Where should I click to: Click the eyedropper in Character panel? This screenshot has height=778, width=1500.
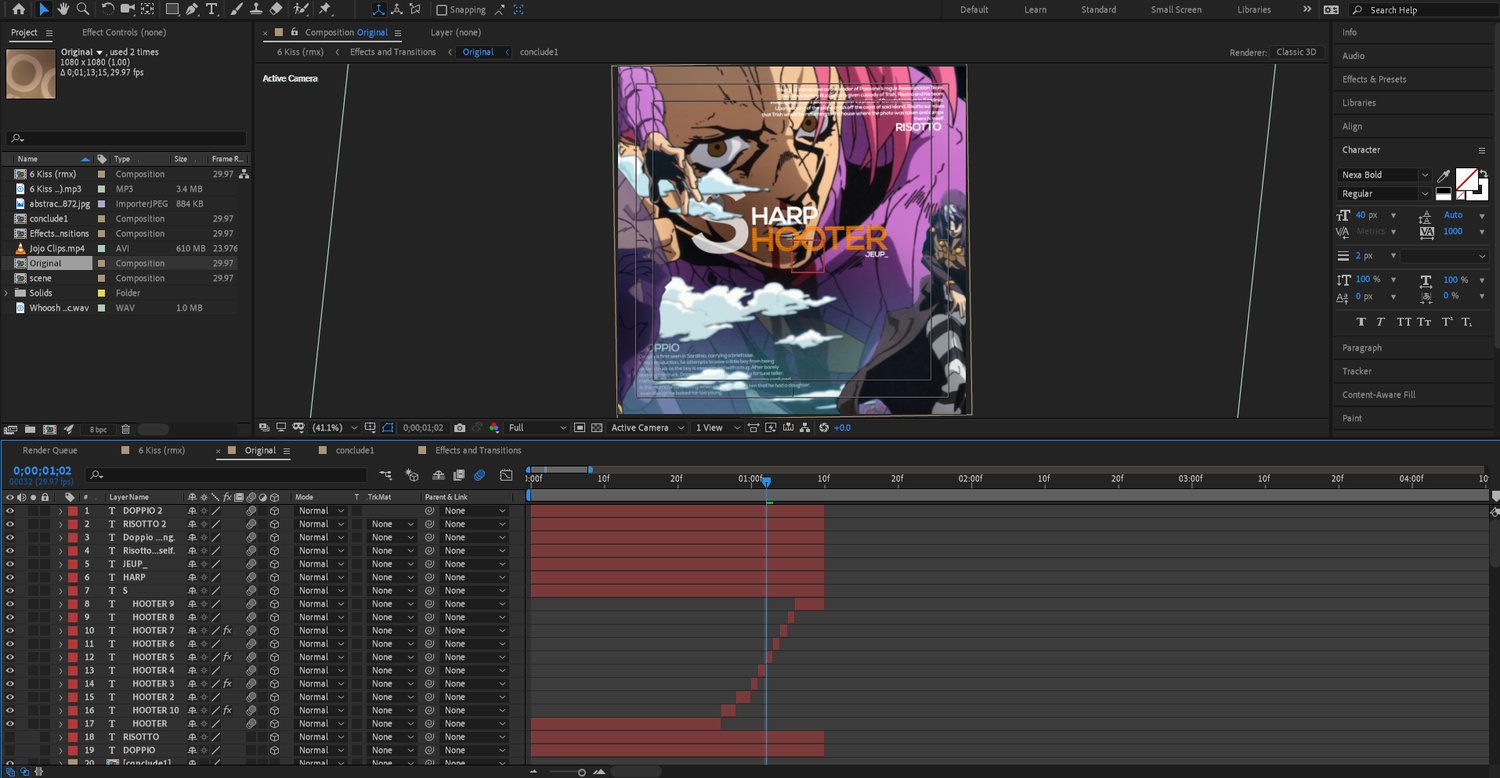(1444, 176)
